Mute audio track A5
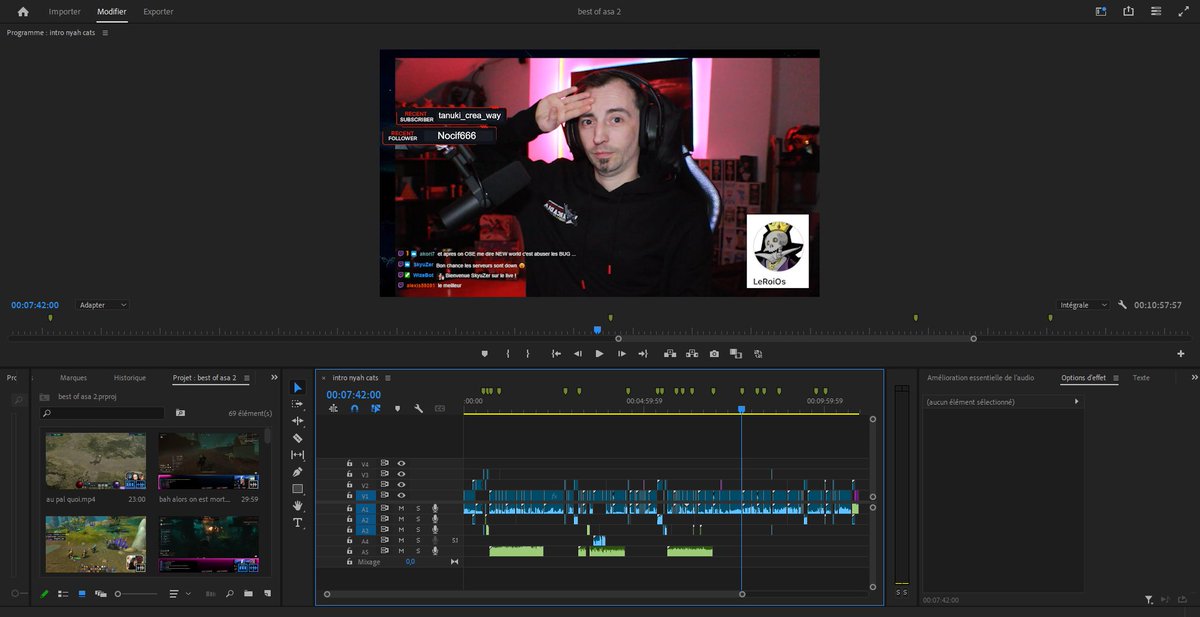Viewport: 1200px width, 617px height. pos(401,551)
